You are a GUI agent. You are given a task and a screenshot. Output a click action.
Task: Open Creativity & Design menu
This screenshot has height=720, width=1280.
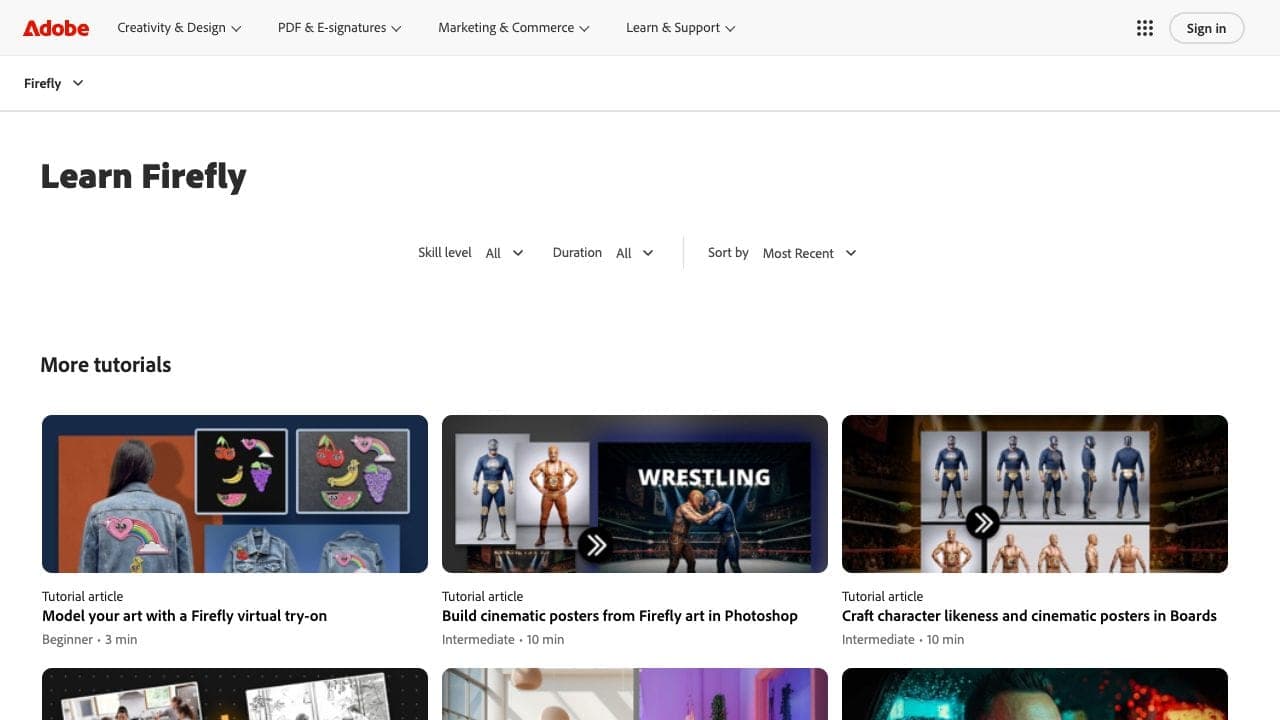coord(179,28)
